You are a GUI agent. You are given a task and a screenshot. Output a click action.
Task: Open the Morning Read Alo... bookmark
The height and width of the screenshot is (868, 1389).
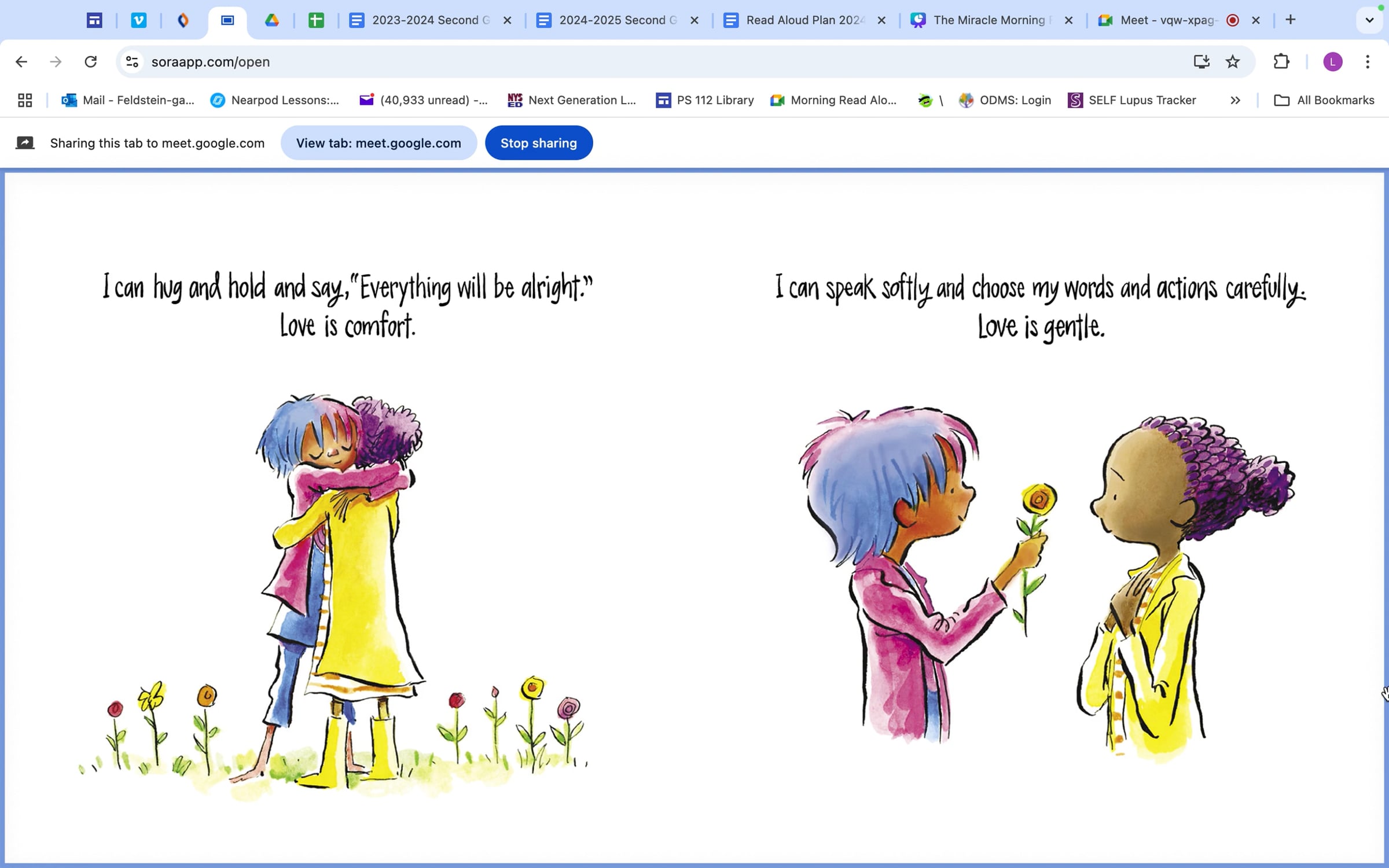tap(833, 100)
